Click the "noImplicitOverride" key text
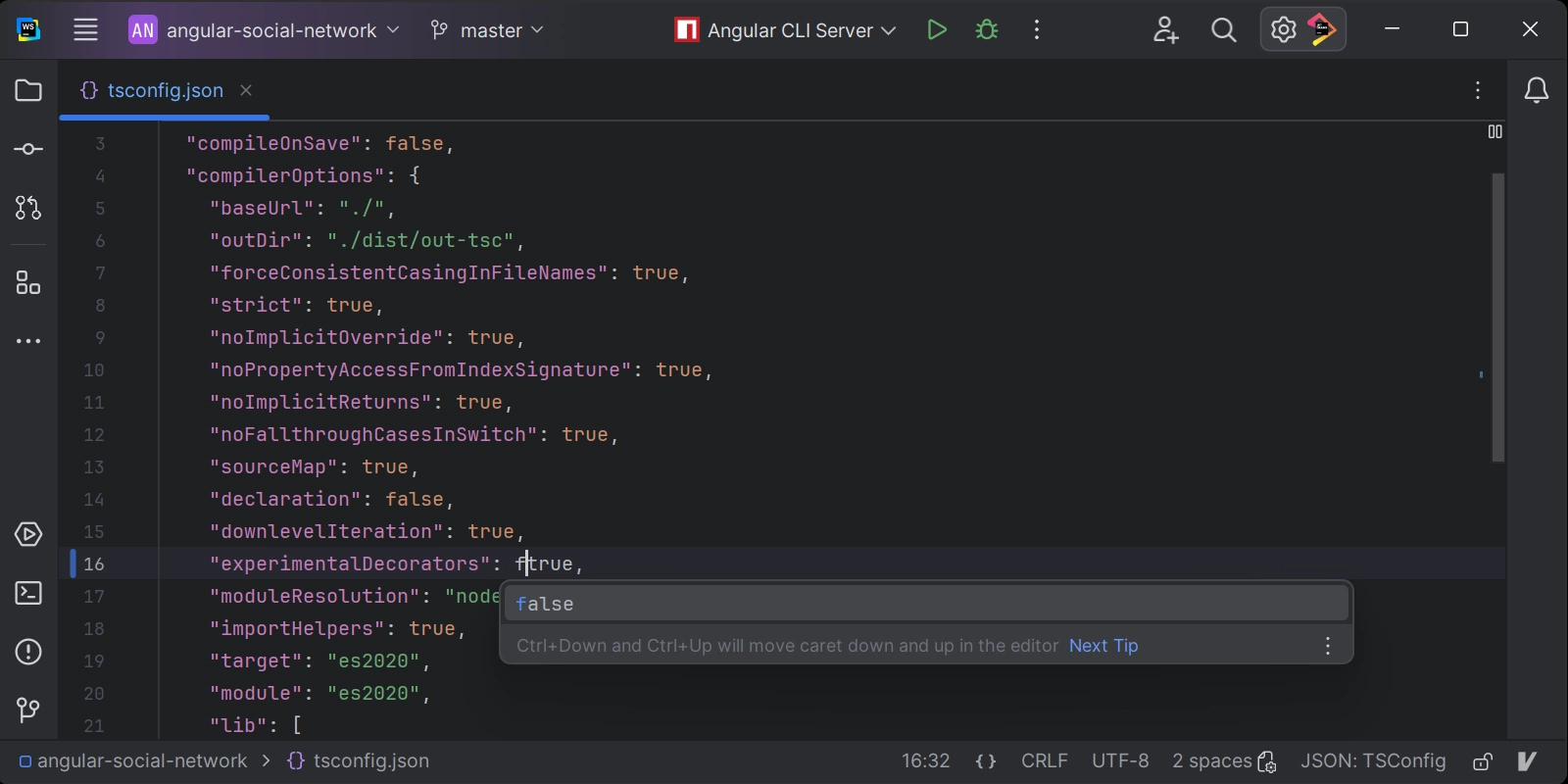This screenshot has height=784, width=1568. click(x=326, y=337)
